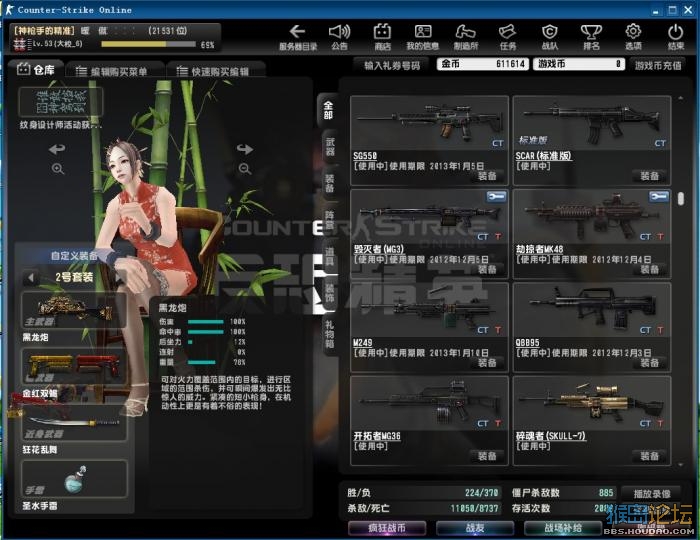Viewport: 700px width, 540px height.
Task: Click 输入礼券号码 coupon code button
Action: 392,66
